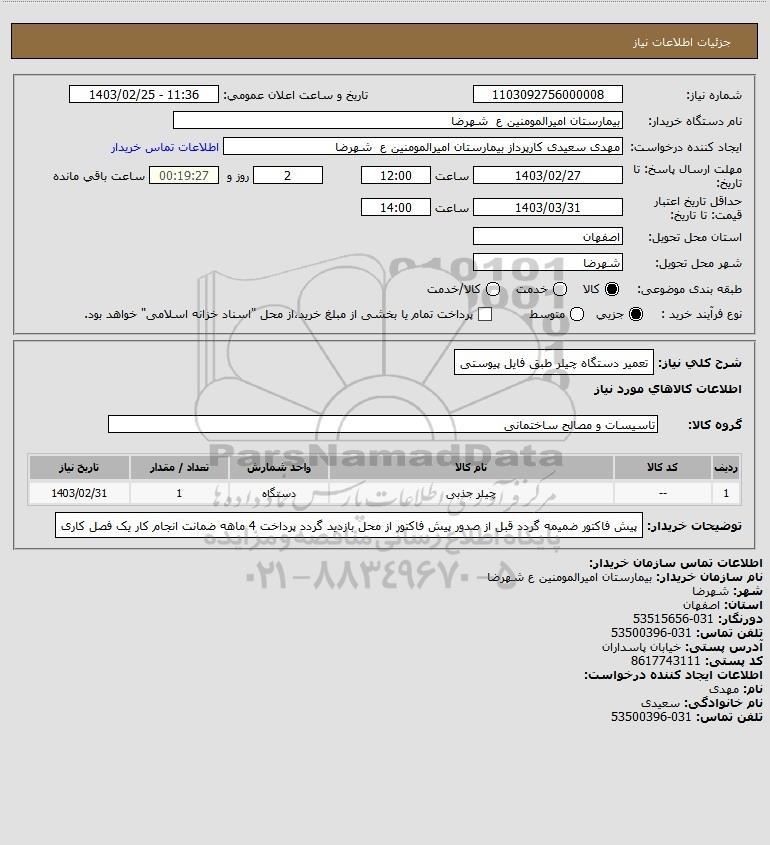Click the delivery city field شهرضا

(547, 262)
